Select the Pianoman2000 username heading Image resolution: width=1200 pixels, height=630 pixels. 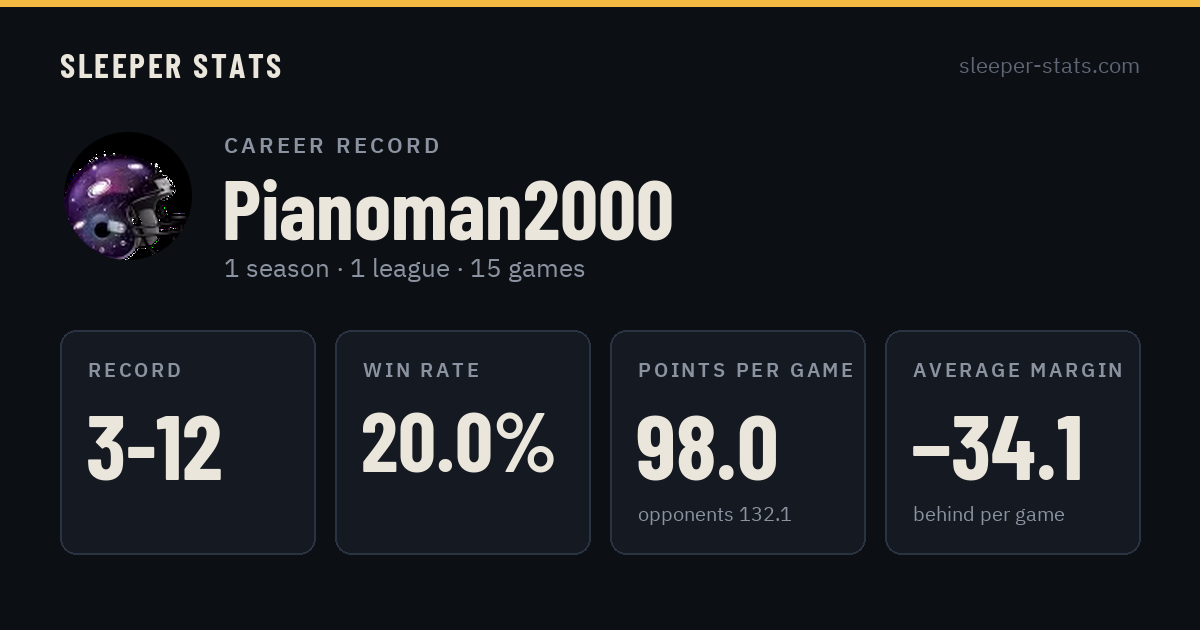(448, 210)
